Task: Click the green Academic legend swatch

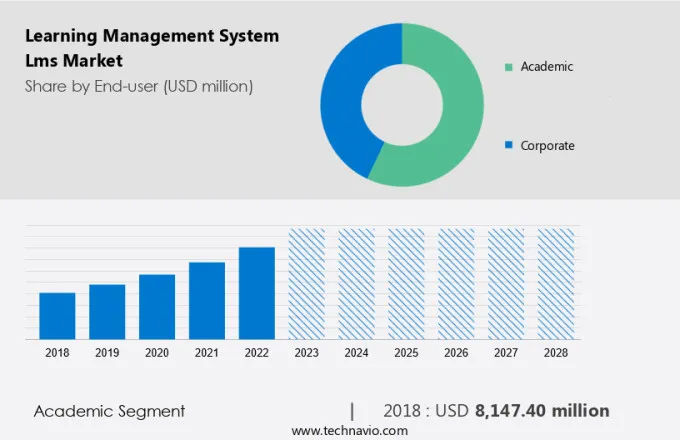Action: click(x=509, y=67)
